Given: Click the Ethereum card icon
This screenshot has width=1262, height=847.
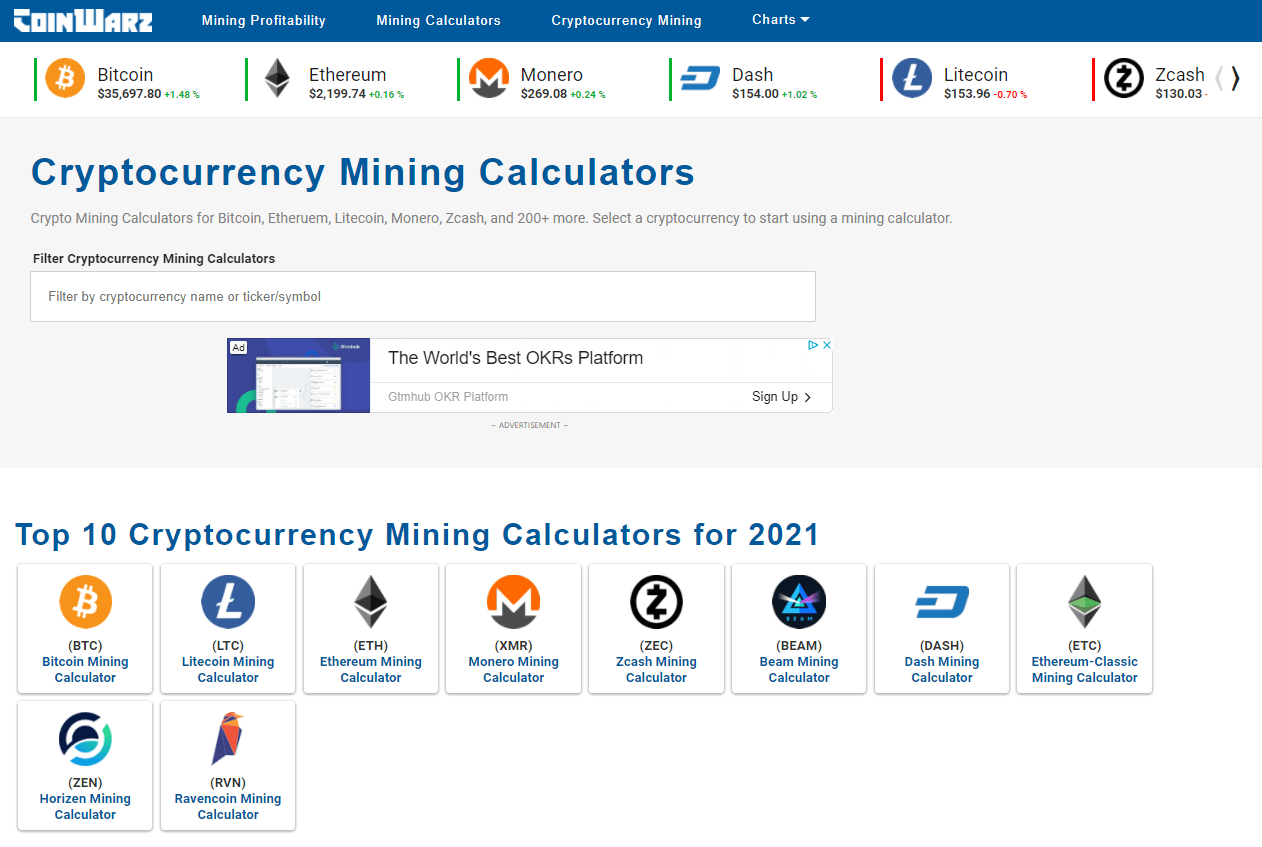Looking at the screenshot, I should click(x=371, y=602).
